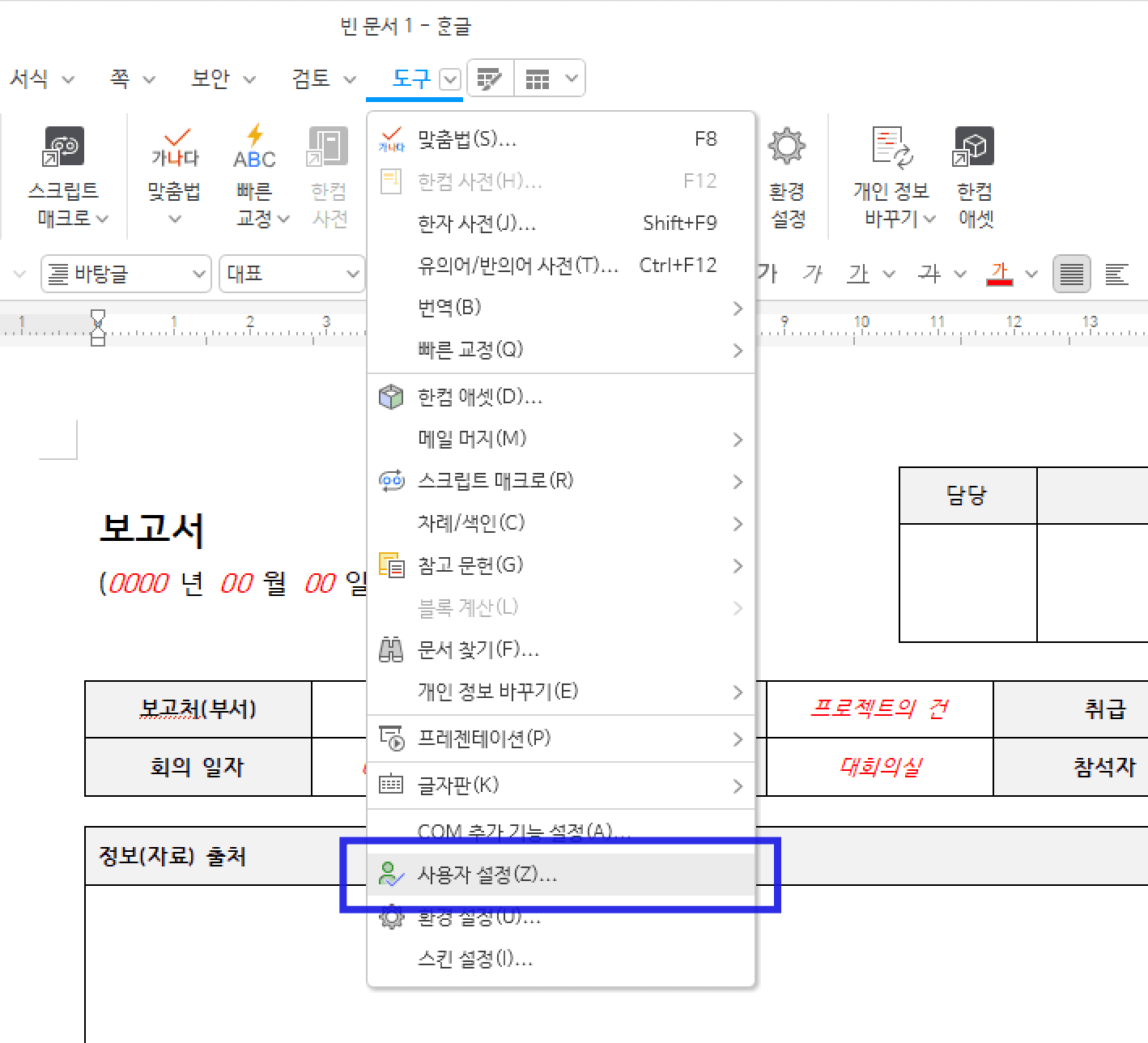This screenshot has width=1148, height=1043.
Task: Toggle justified paragraph alignment
Action: [1070, 274]
